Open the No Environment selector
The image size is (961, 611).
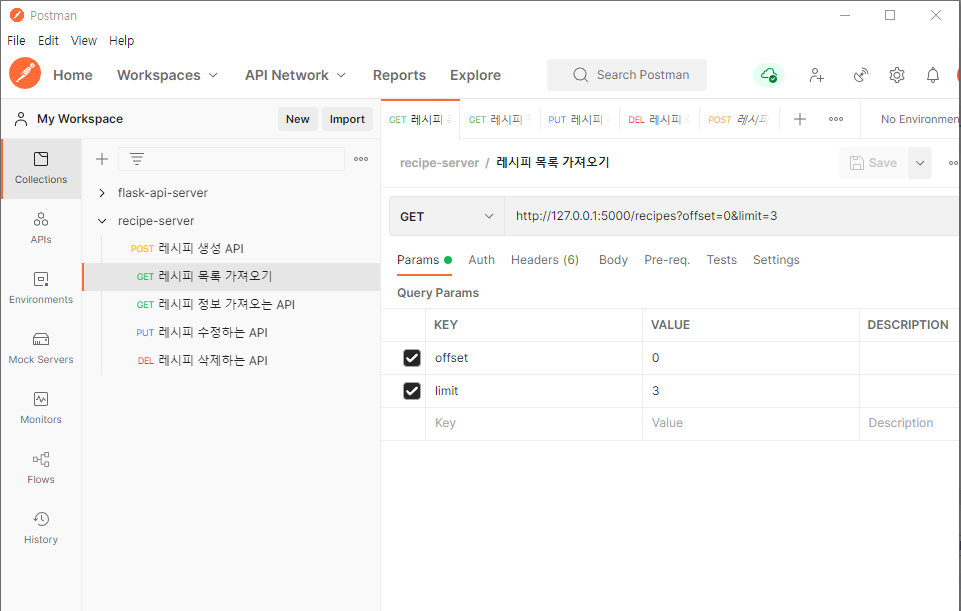pos(919,120)
